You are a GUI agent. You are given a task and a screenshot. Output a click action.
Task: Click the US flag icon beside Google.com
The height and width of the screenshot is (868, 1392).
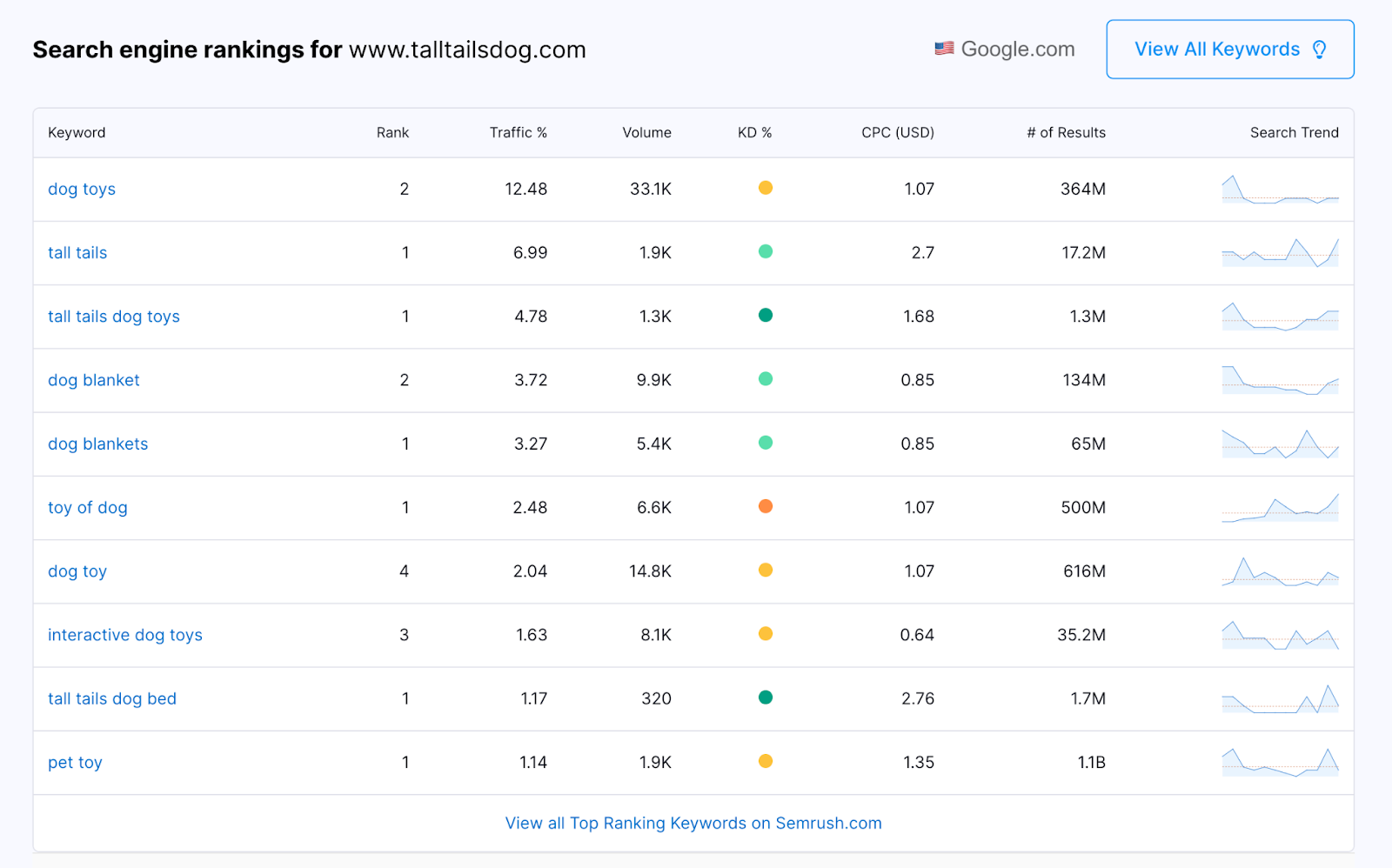[x=944, y=49]
